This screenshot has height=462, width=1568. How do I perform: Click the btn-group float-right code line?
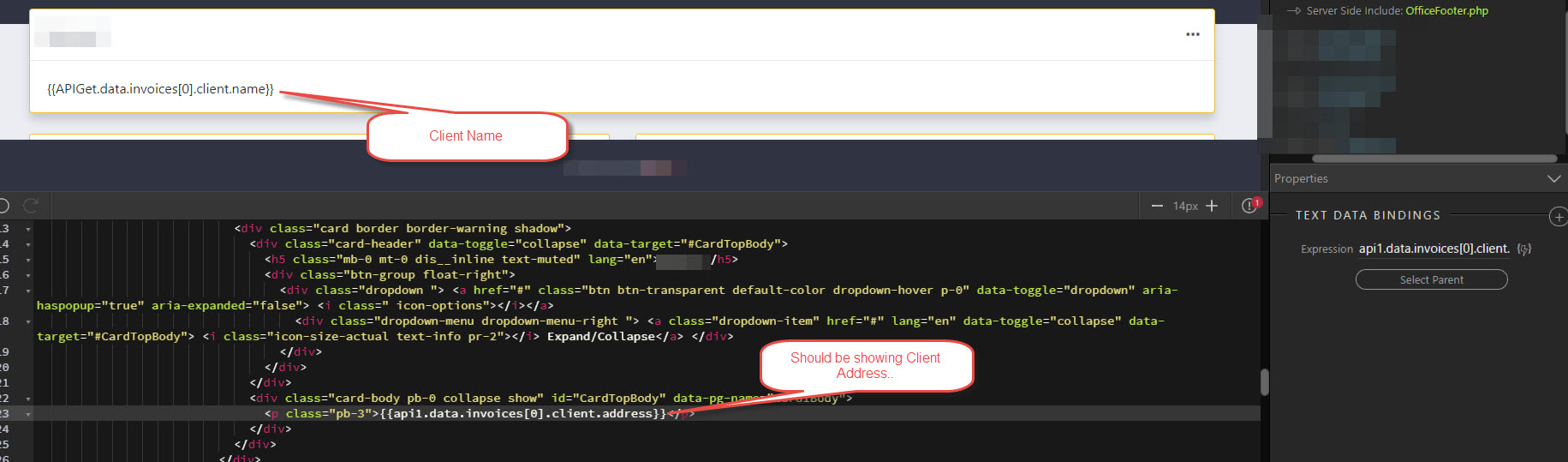pyautogui.click(x=391, y=275)
